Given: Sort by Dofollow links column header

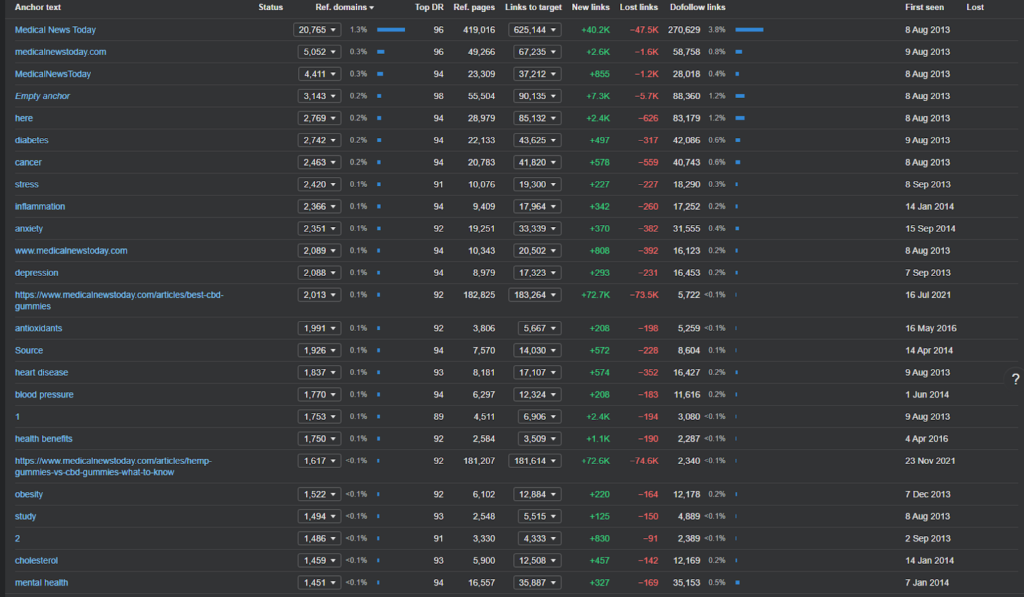Looking at the screenshot, I should tap(697, 7).
